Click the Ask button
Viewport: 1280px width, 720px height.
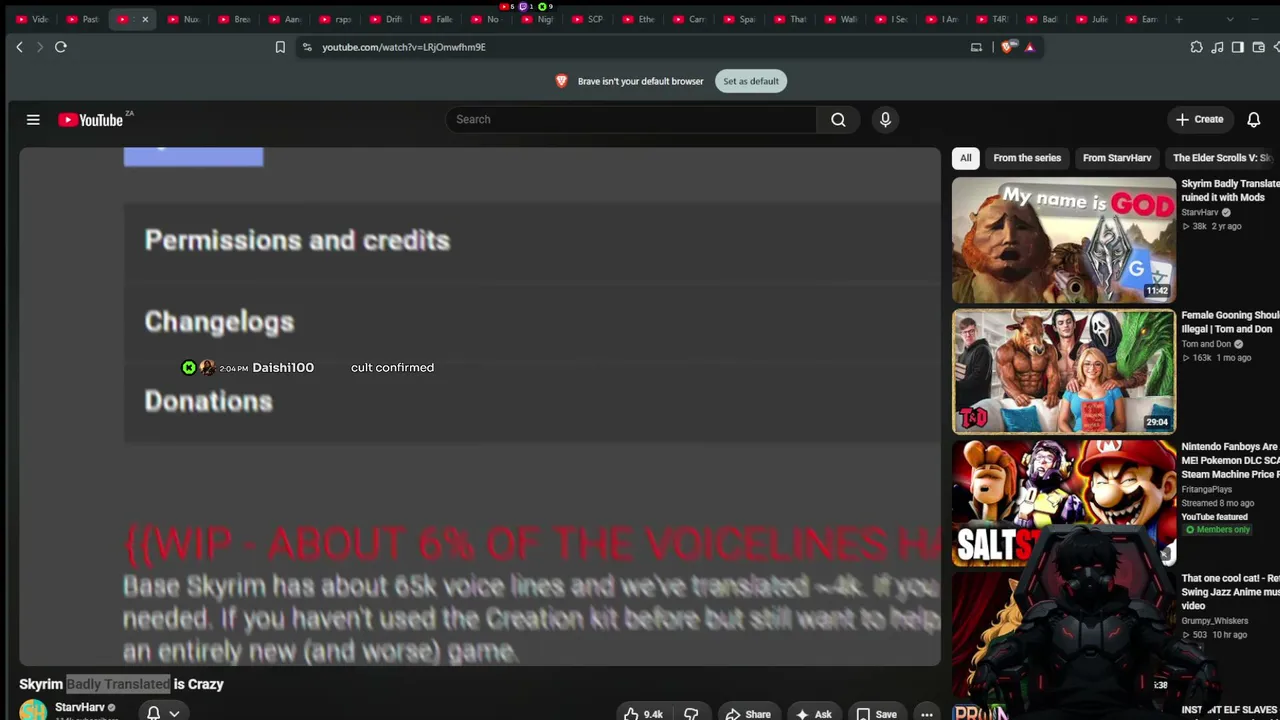[x=813, y=714]
